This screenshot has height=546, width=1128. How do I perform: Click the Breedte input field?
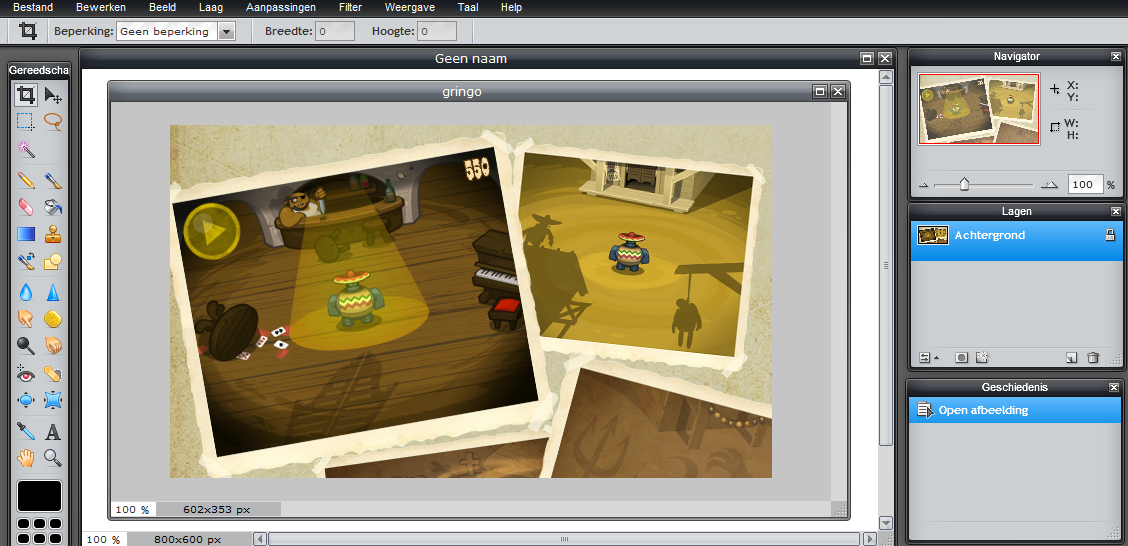335,31
